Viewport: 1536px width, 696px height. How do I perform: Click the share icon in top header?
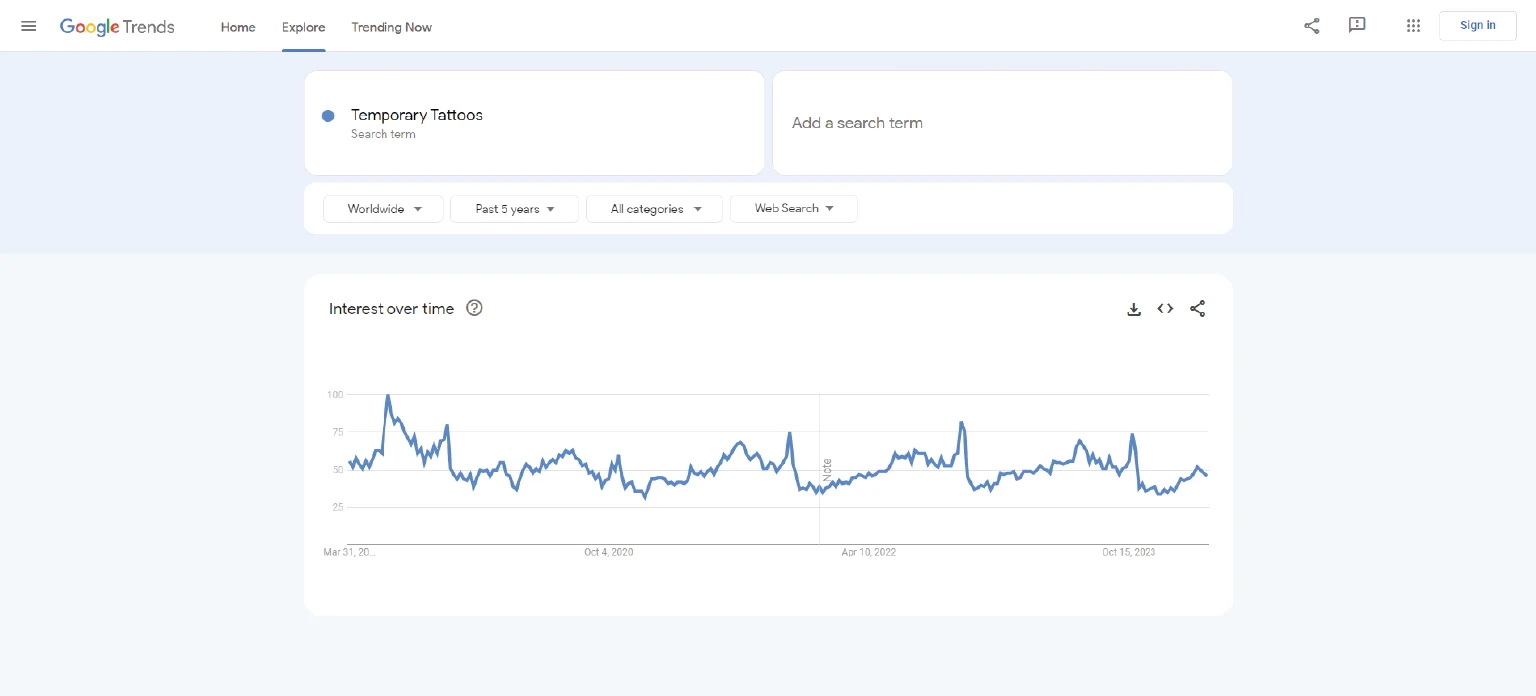tap(1311, 26)
